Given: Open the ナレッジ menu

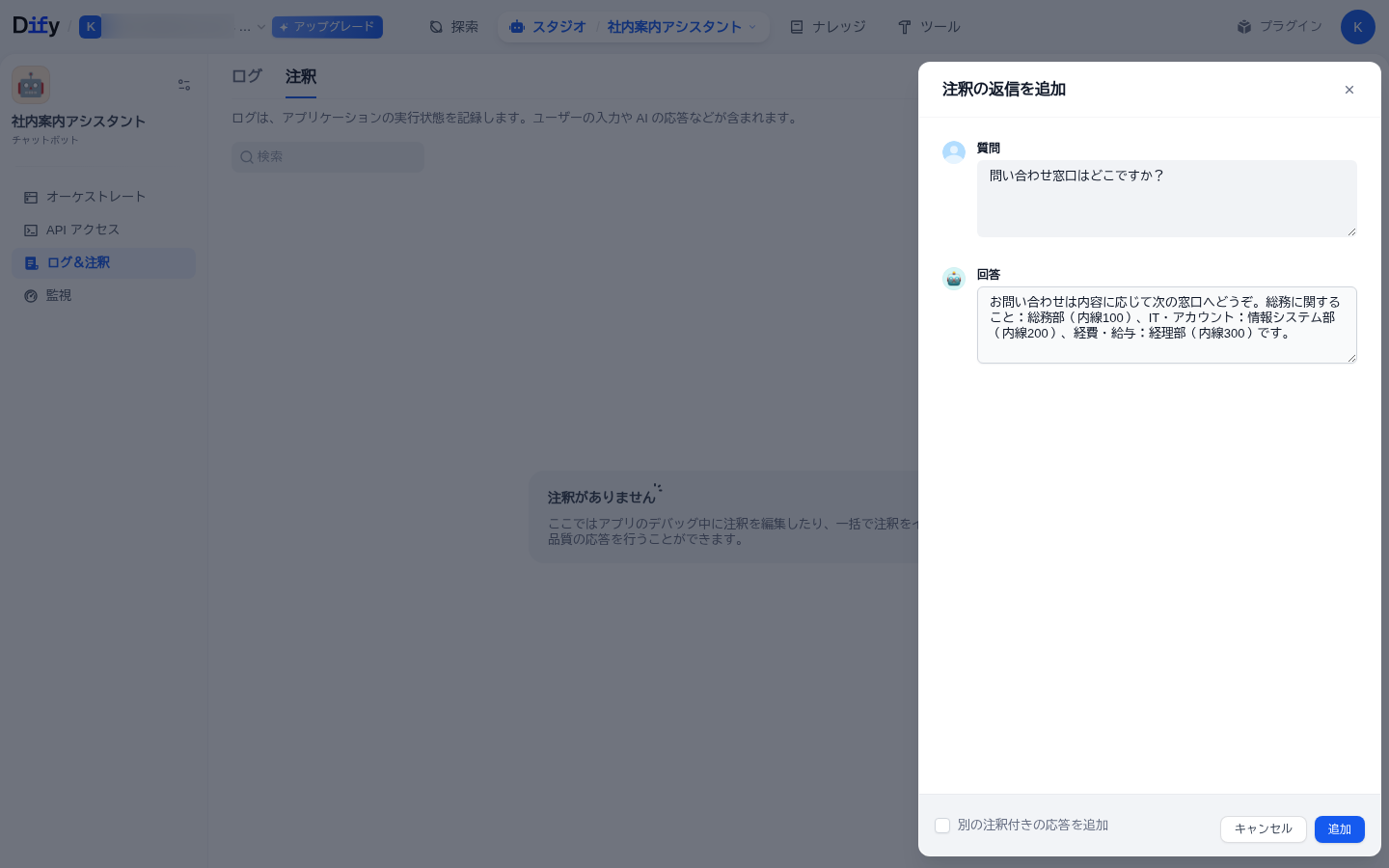Looking at the screenshot, I should 828,27.
